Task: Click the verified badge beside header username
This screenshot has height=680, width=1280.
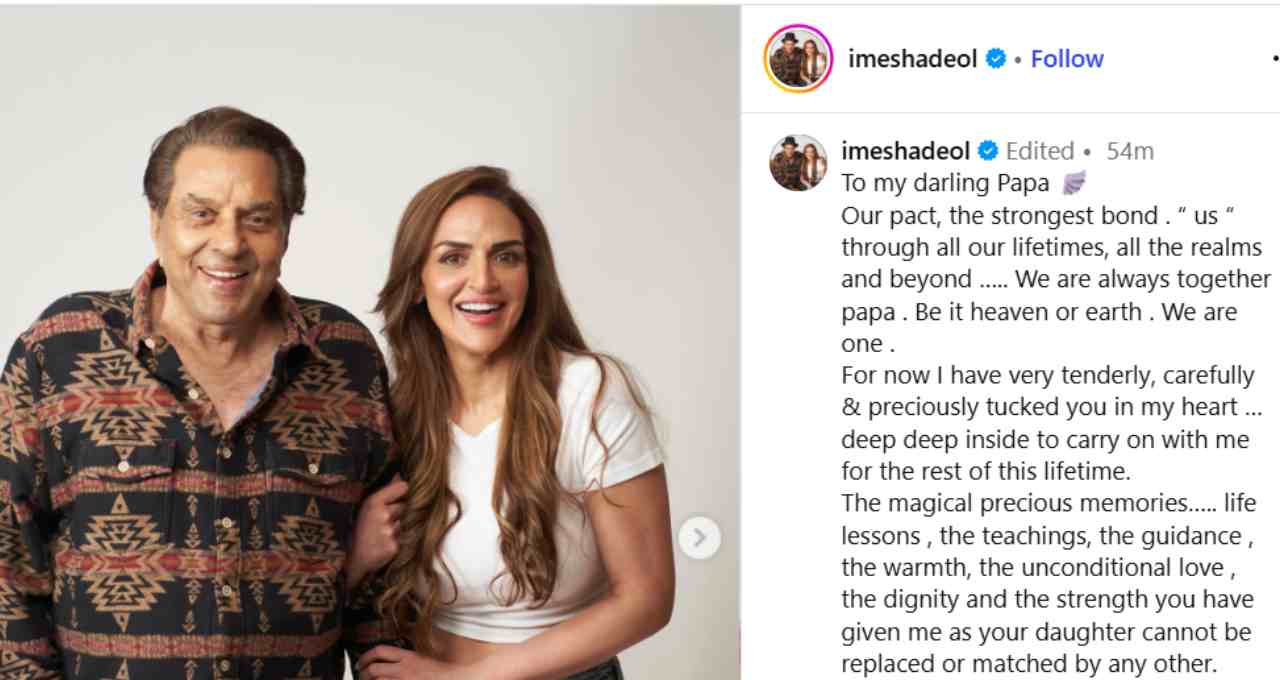Action: point(995,59)
